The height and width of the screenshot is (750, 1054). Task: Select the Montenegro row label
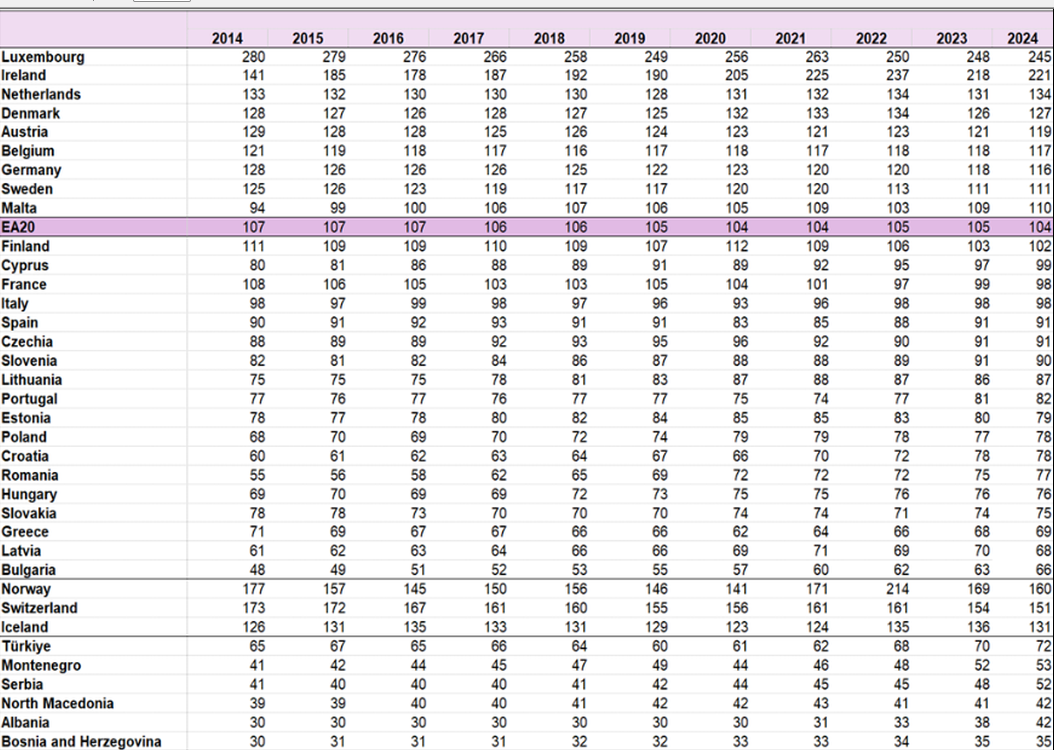[x=41, y=665]
